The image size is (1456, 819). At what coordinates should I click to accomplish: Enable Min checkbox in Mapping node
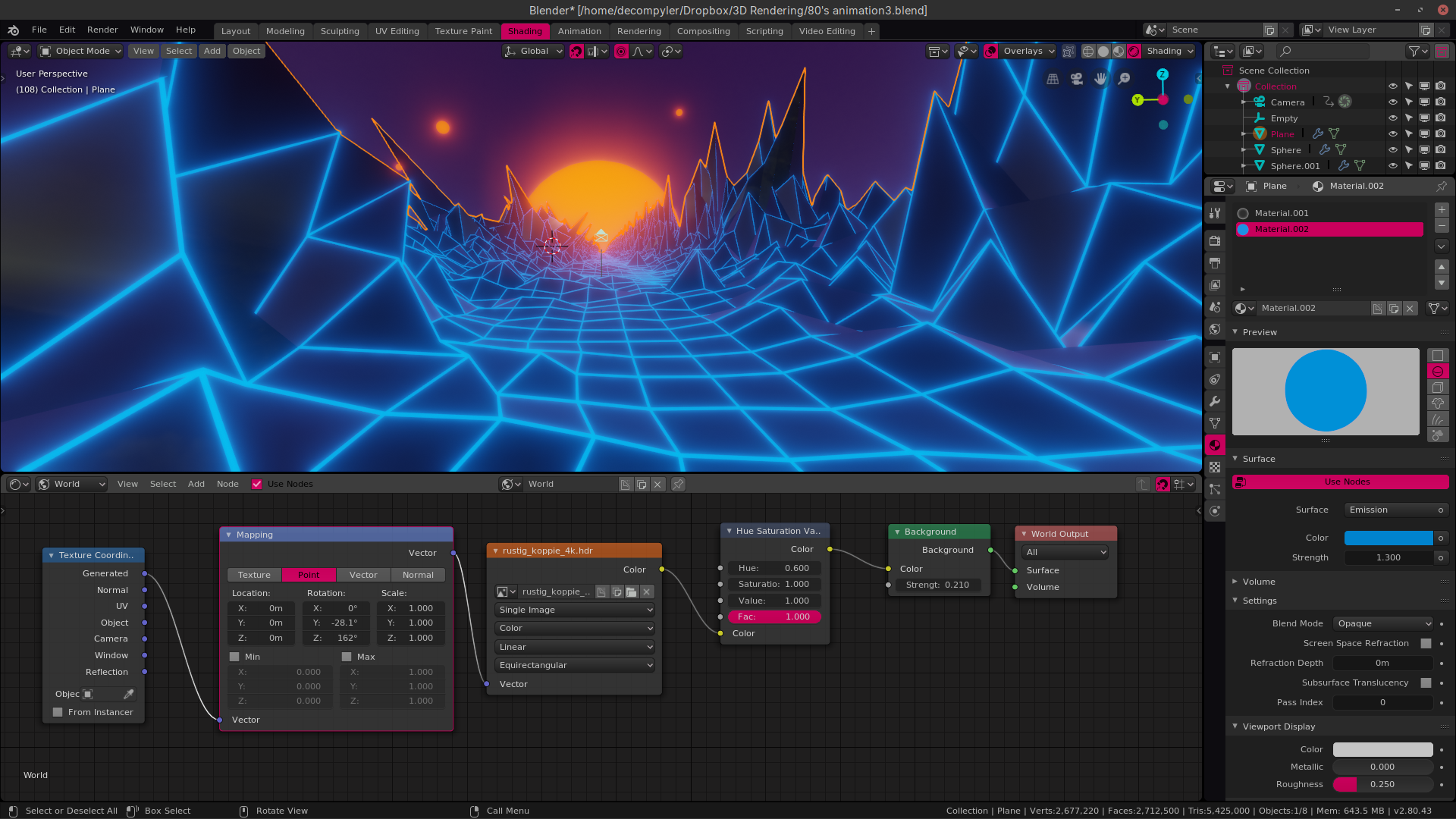click(234, 657)
